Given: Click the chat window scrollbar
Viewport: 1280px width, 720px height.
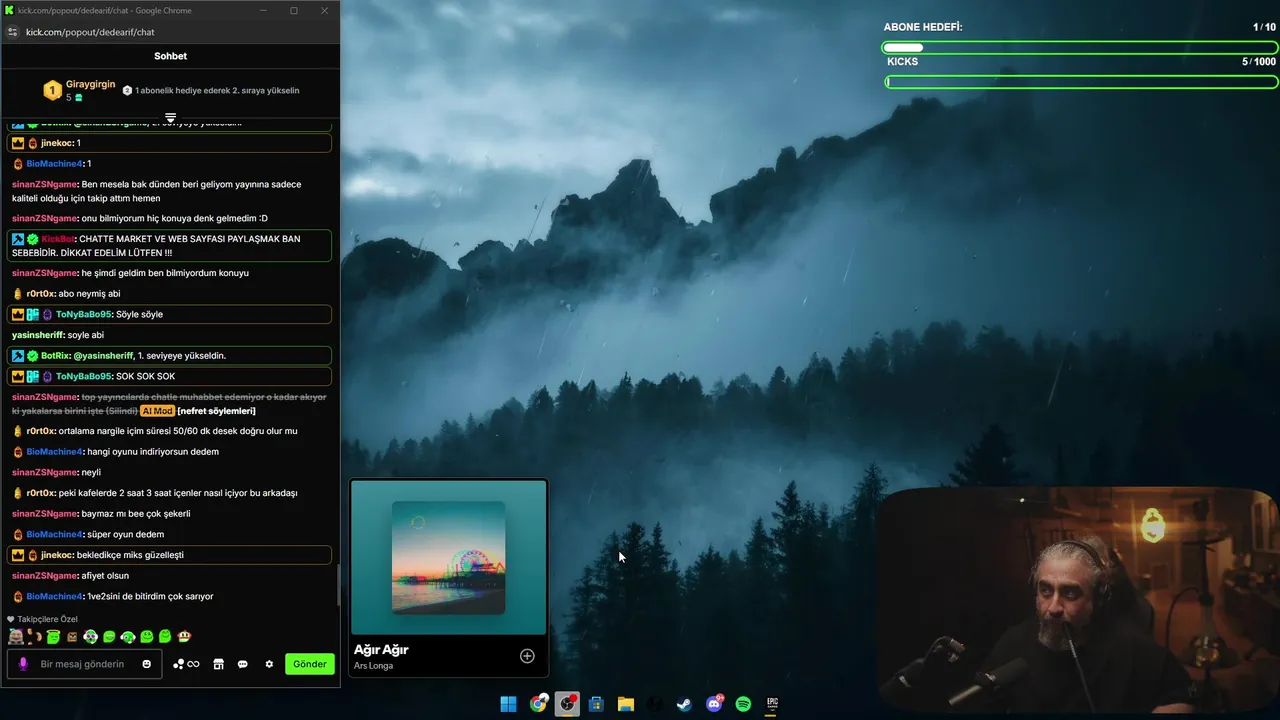Looking at the screenshot, I should (x=338, y=584).
